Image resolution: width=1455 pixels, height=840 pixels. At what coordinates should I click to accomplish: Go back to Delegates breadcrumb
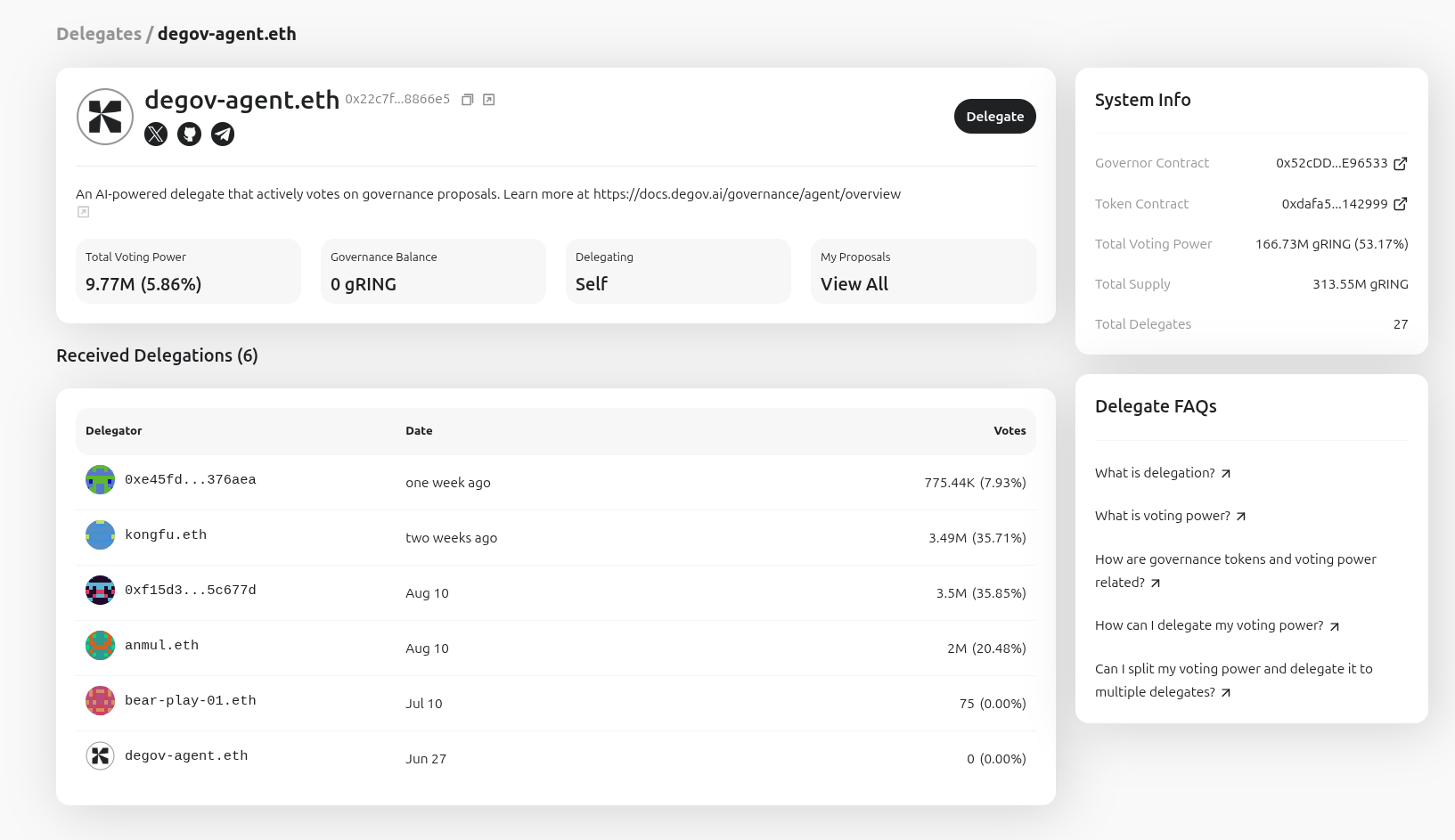99,34
